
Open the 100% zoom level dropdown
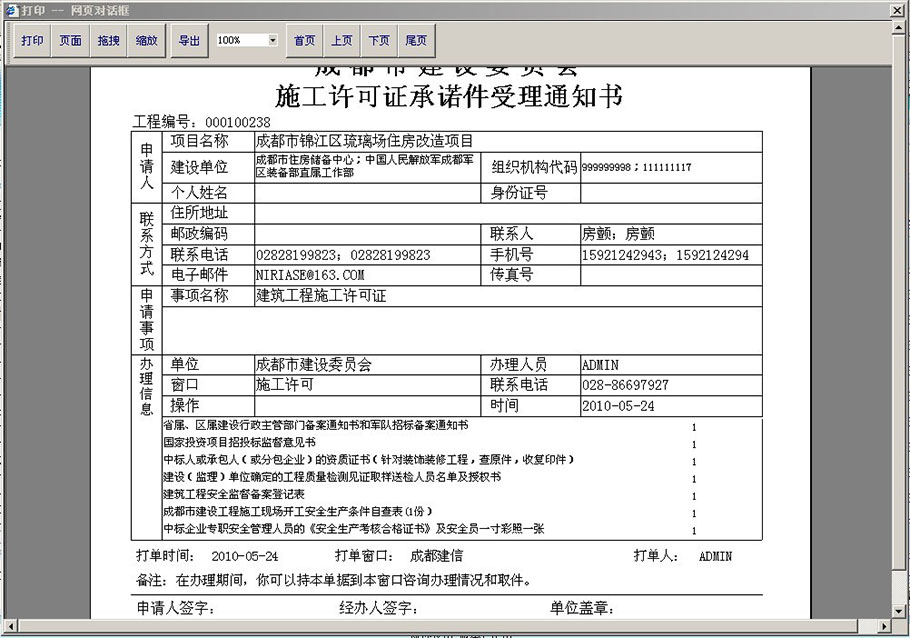tap(273, 40)
